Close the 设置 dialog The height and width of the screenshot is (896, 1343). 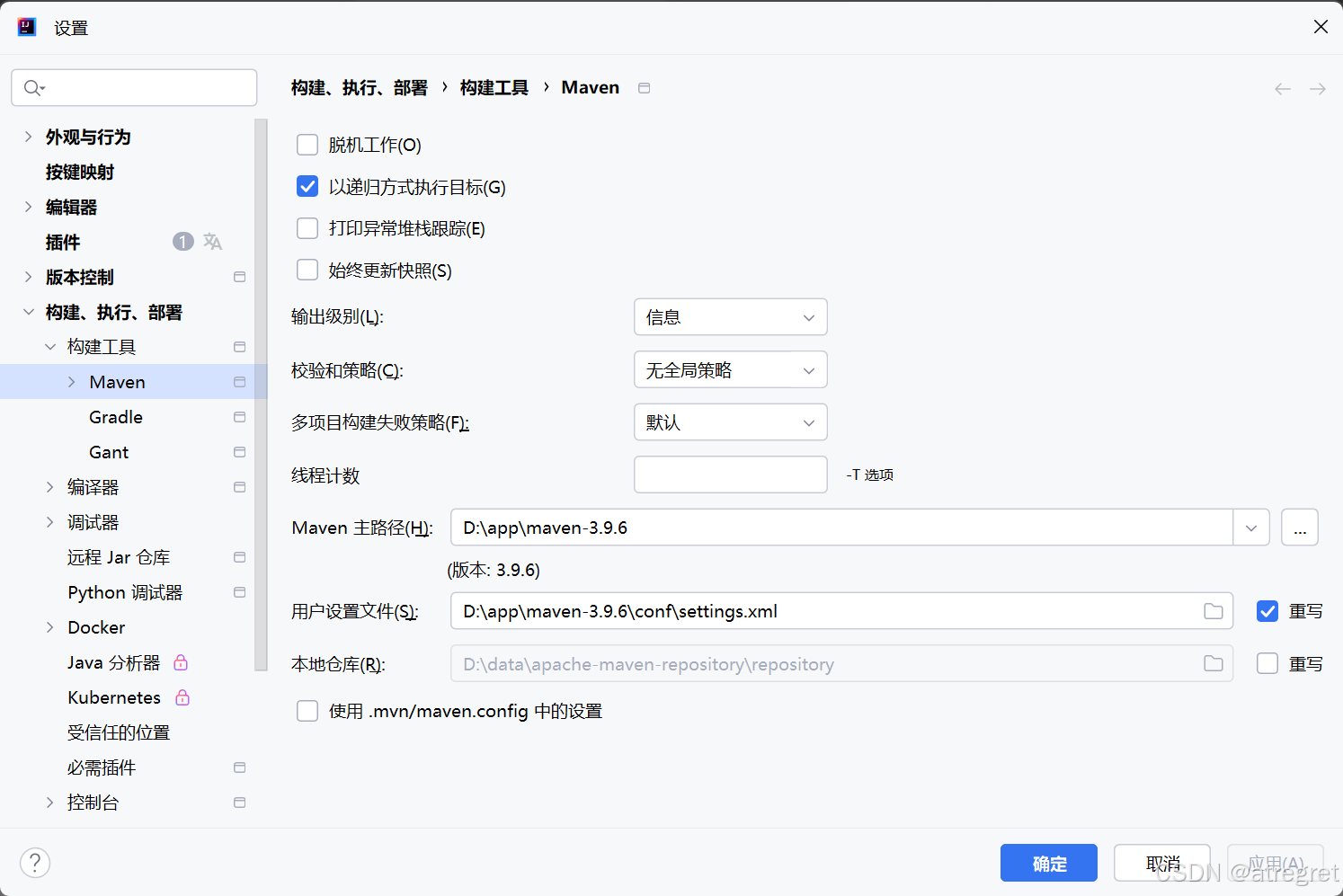[1321, 27]
